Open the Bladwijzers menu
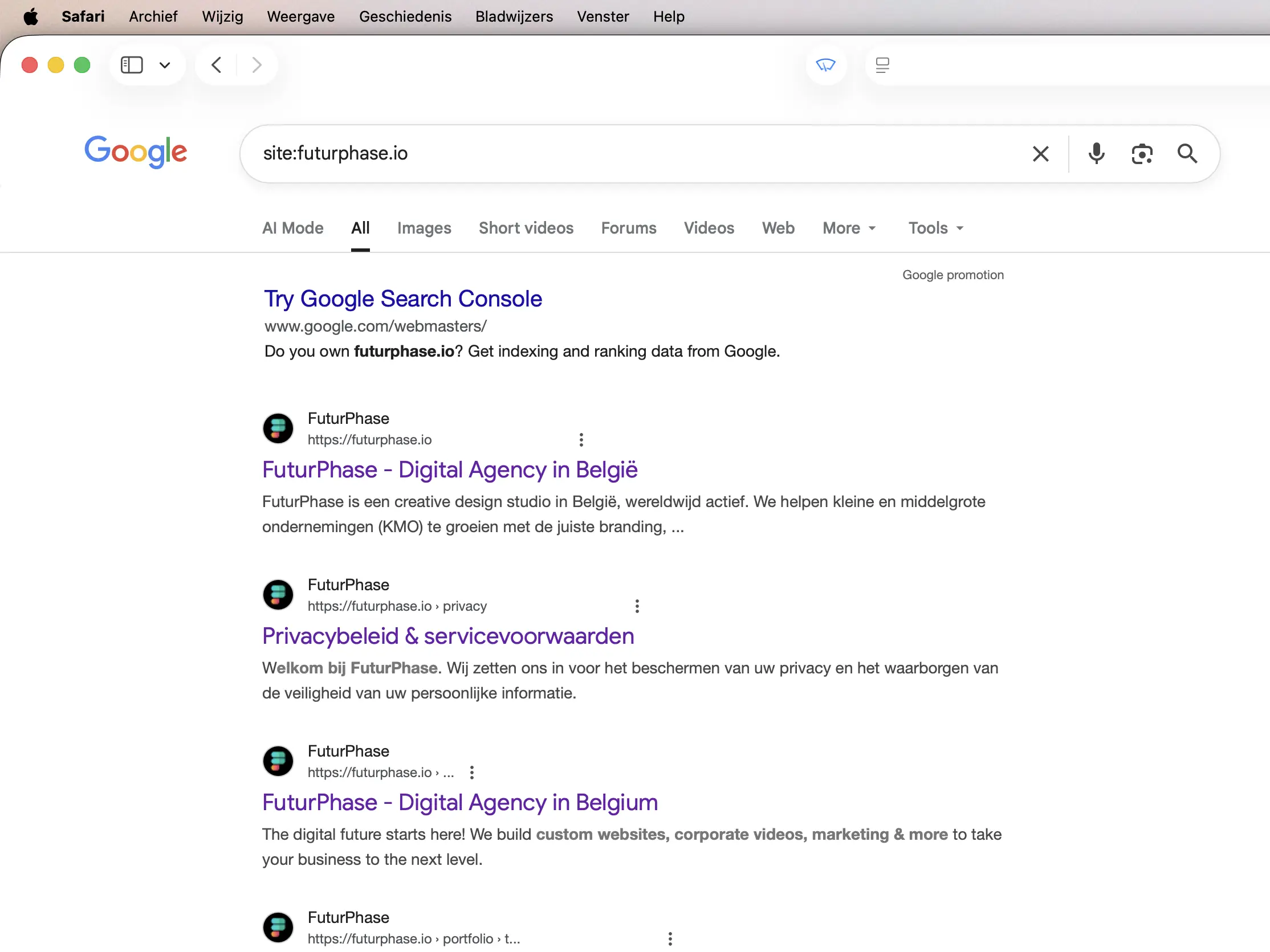Screen dimensions: 1270x952 pos(514,17)
